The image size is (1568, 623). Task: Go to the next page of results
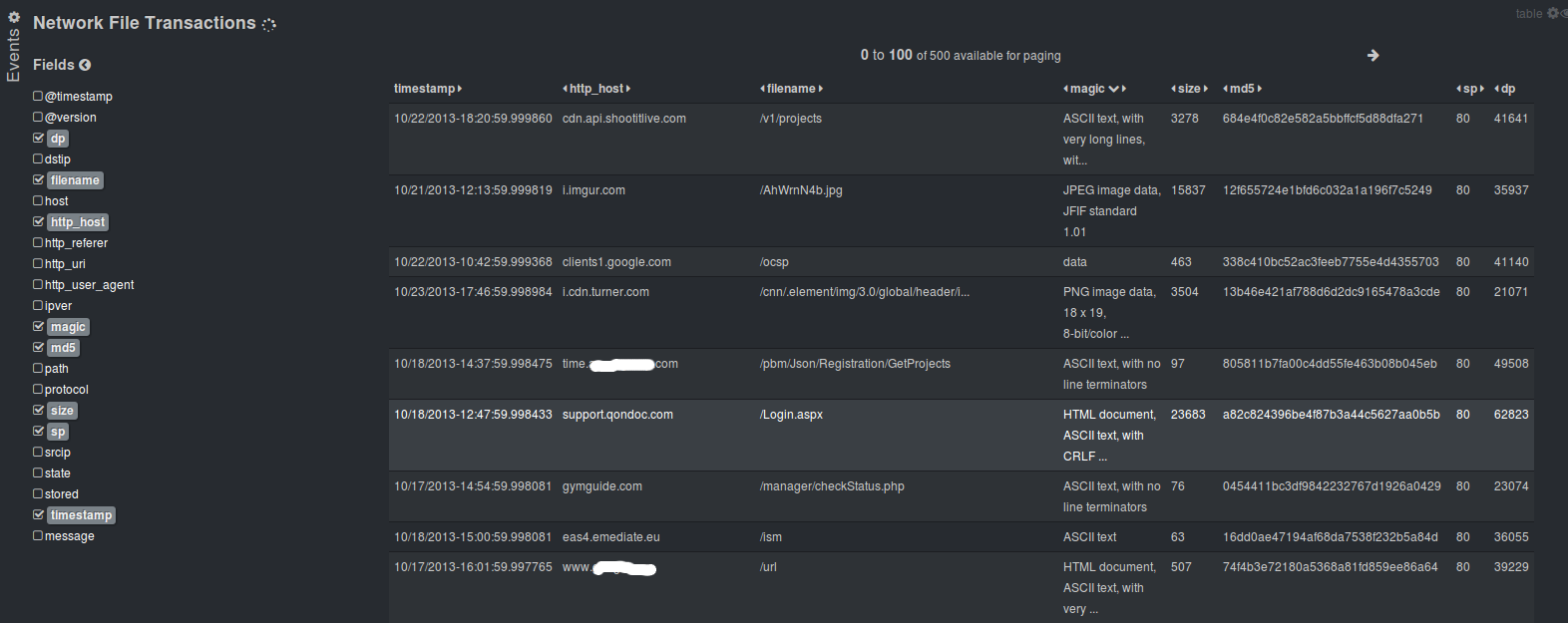1372,56
